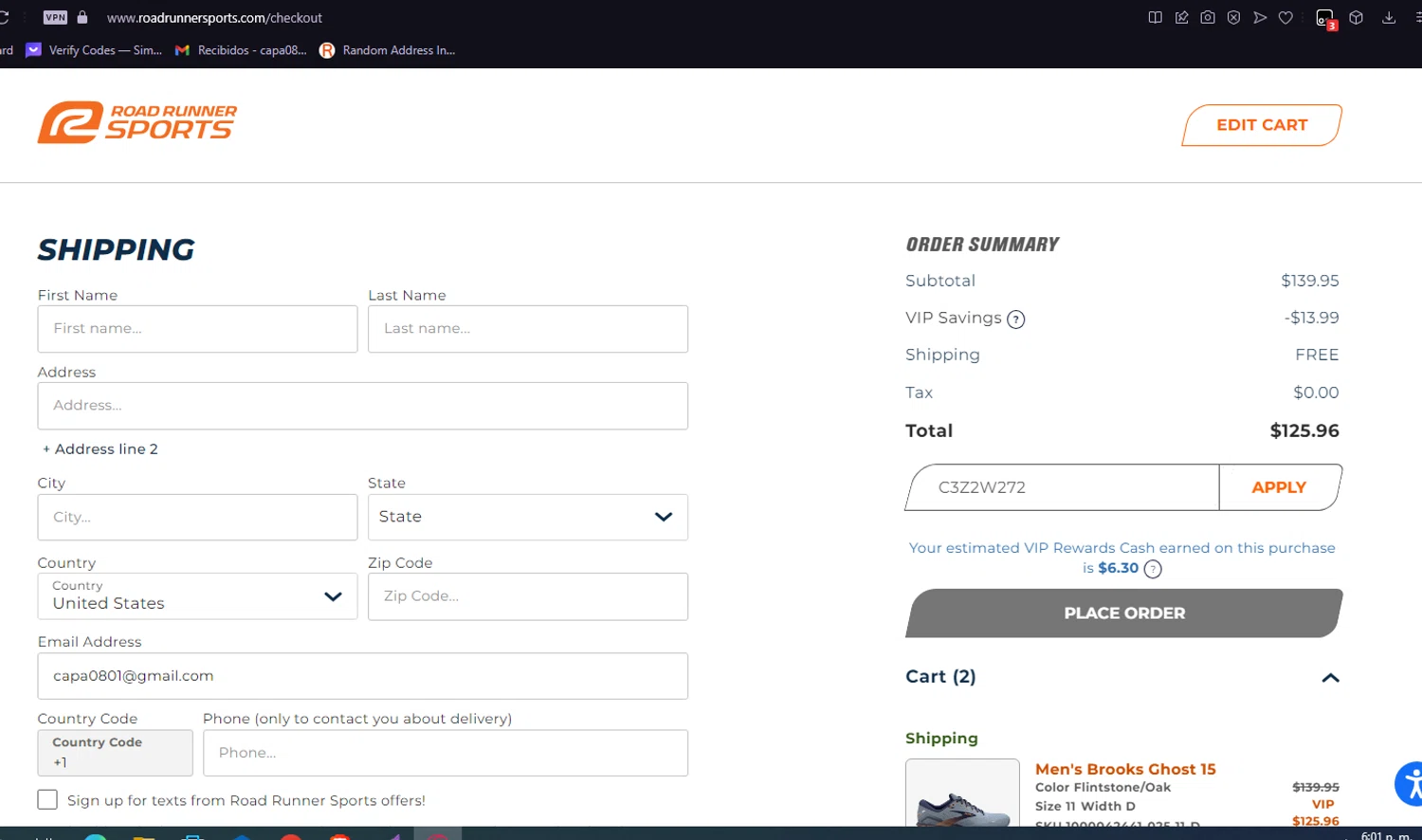
Task: Tick the sign up for texts checkbox
Action: click(47, 799)
